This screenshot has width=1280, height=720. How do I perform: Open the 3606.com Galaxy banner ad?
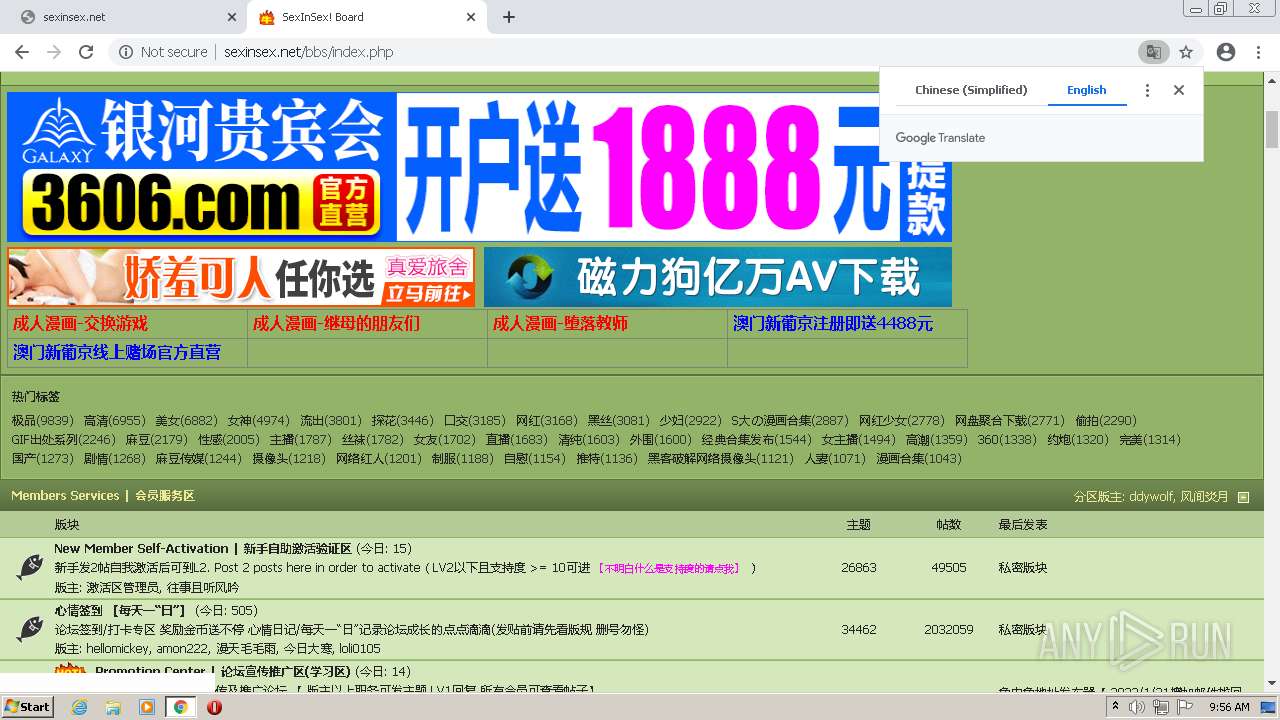coord(479,167)
